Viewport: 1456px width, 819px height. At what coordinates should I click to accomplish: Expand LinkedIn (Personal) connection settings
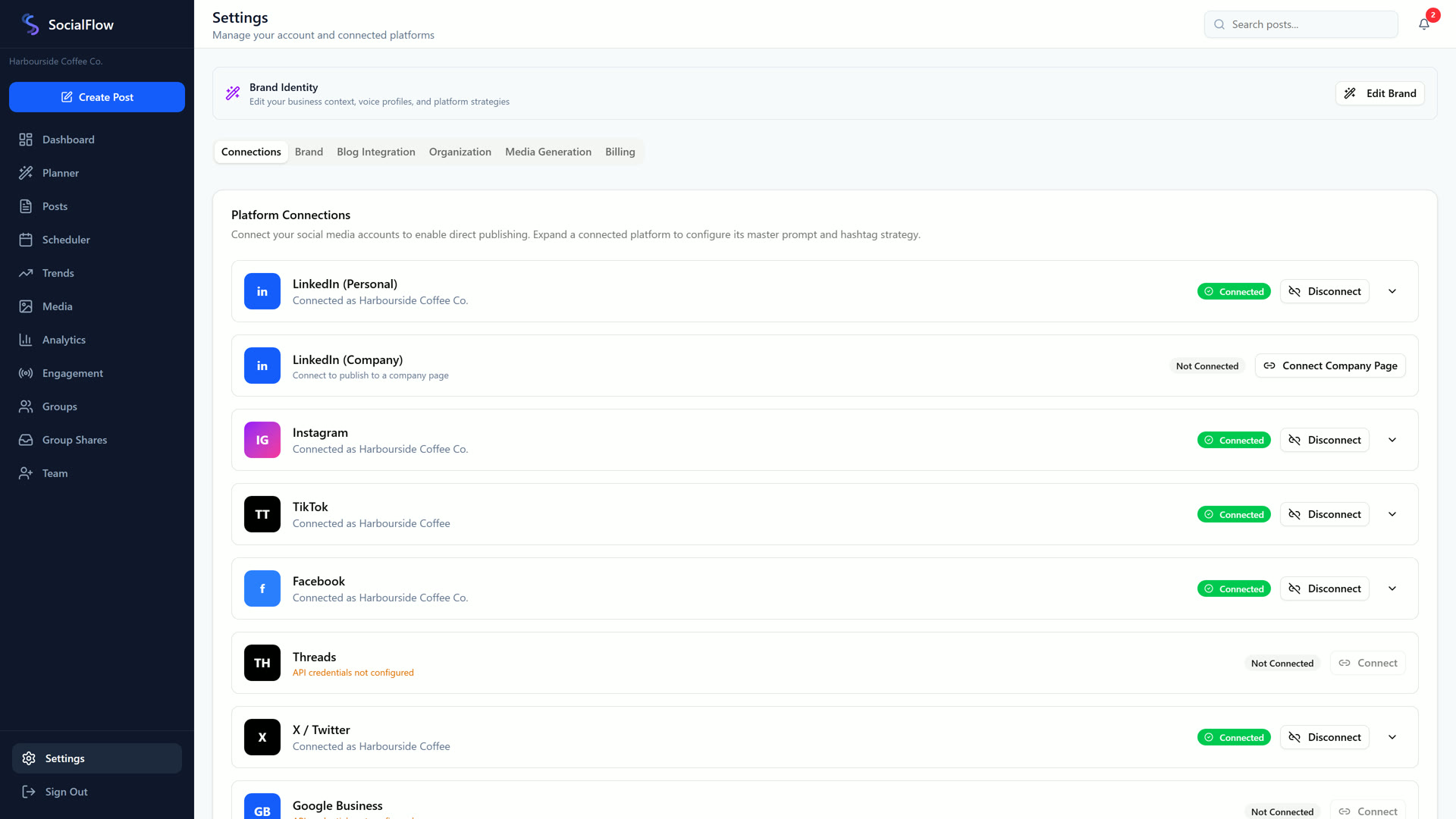(x=1392, y=291)
